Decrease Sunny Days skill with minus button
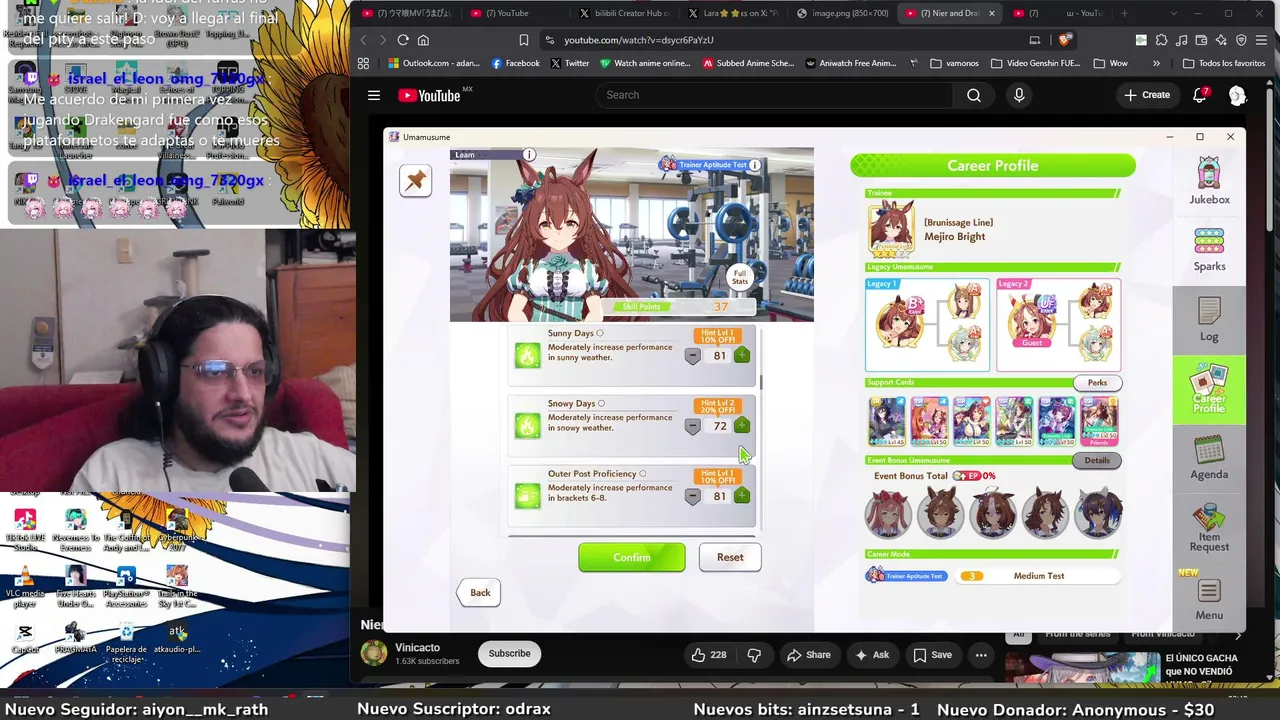 pos(692,356)
